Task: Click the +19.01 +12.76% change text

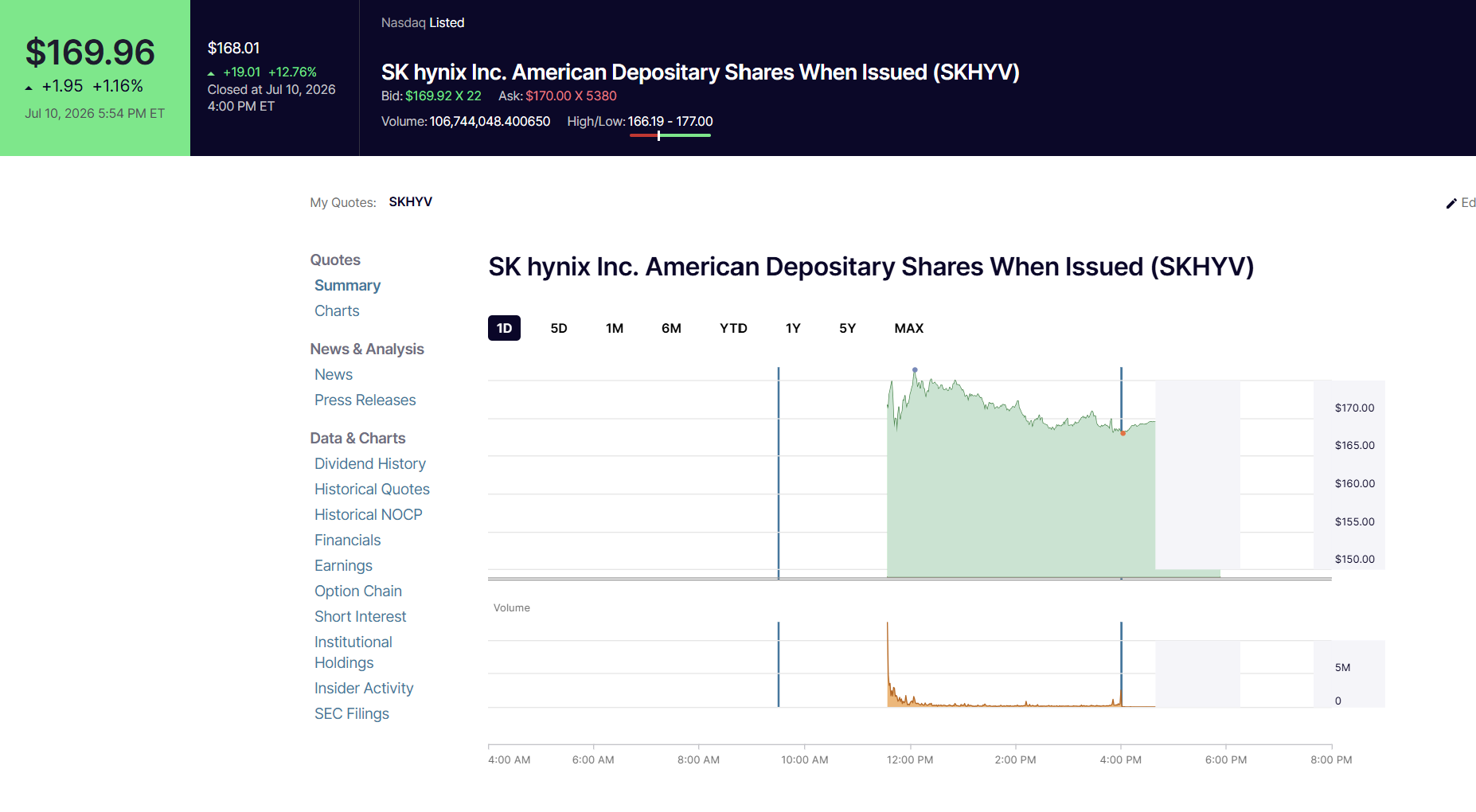Action: [x=269, y=72]
